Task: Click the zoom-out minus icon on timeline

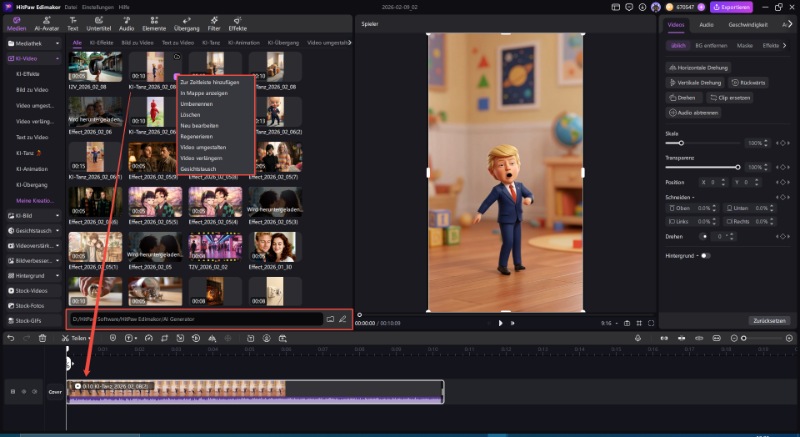Action: pos(734,338)
